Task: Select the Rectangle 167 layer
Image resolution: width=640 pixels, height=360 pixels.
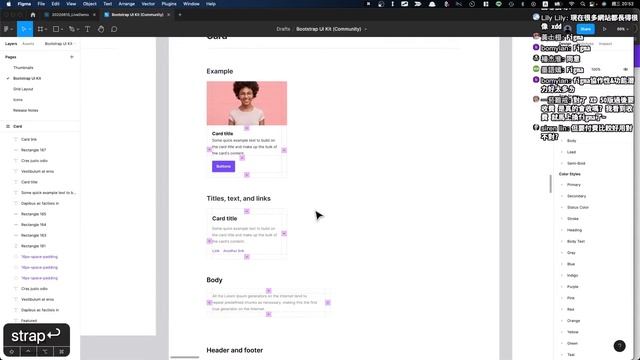Action: (x=33, y=150)
